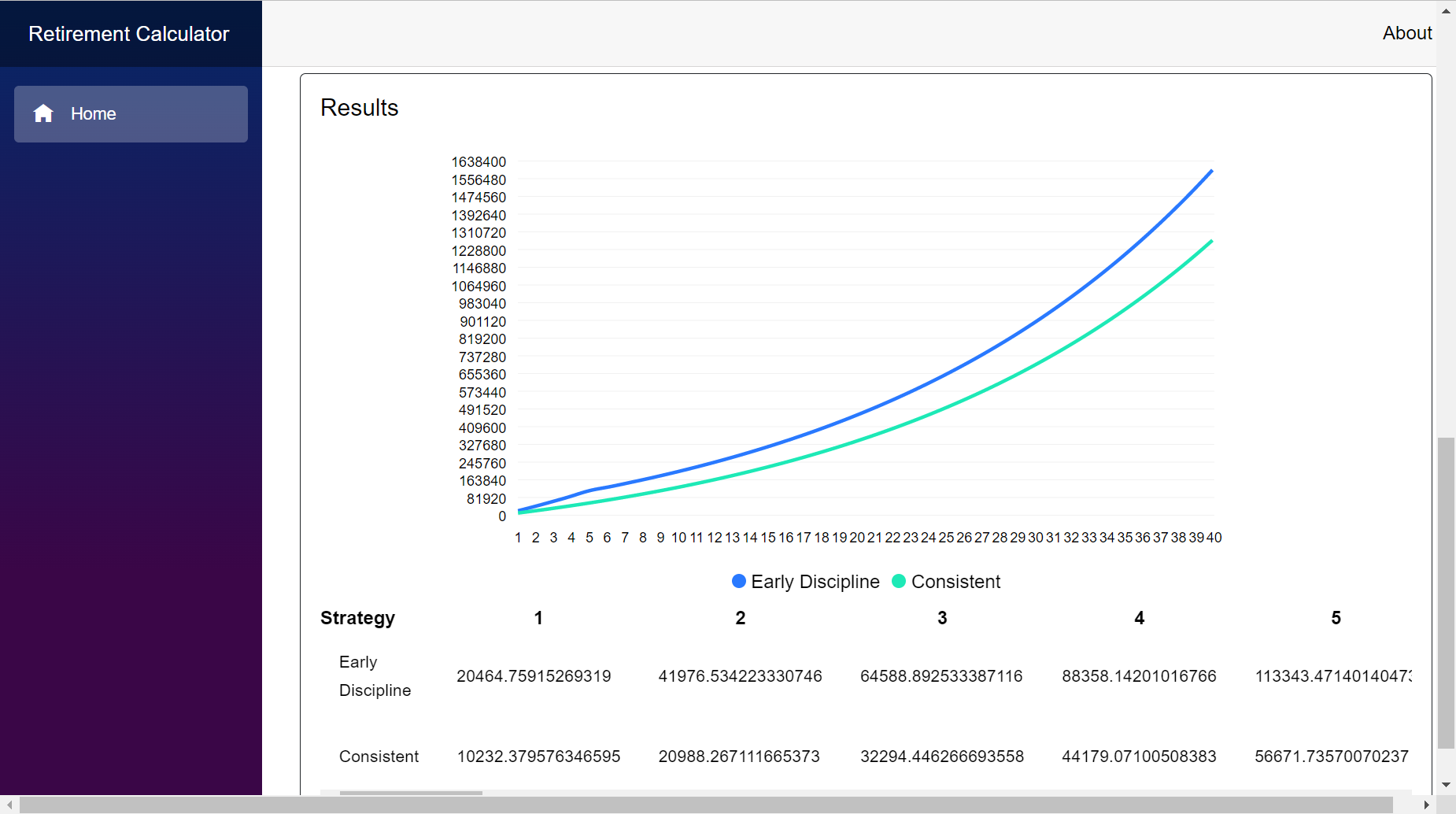Open the About link
The width and height of the screenshot is (1456, 814).
(x=1407, y=33)
